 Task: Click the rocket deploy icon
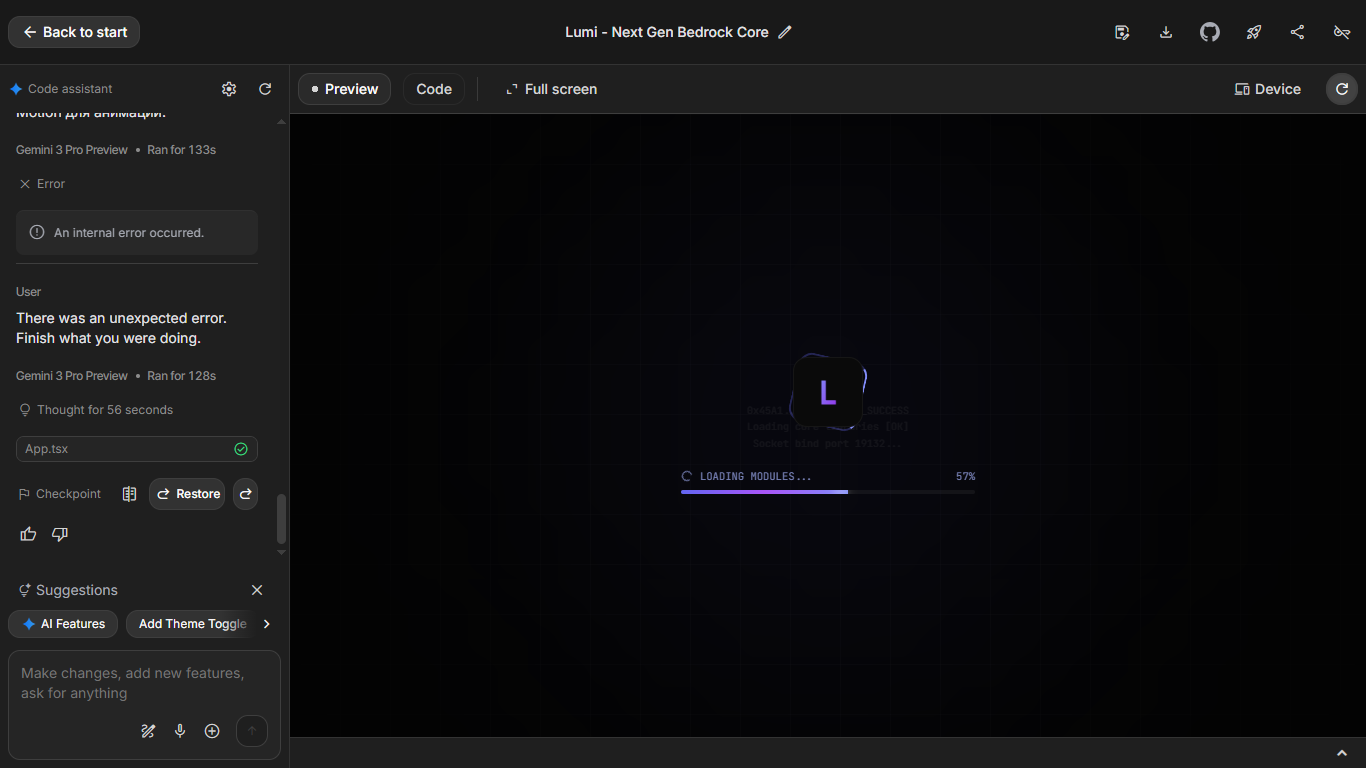(x=1254, y=32)
